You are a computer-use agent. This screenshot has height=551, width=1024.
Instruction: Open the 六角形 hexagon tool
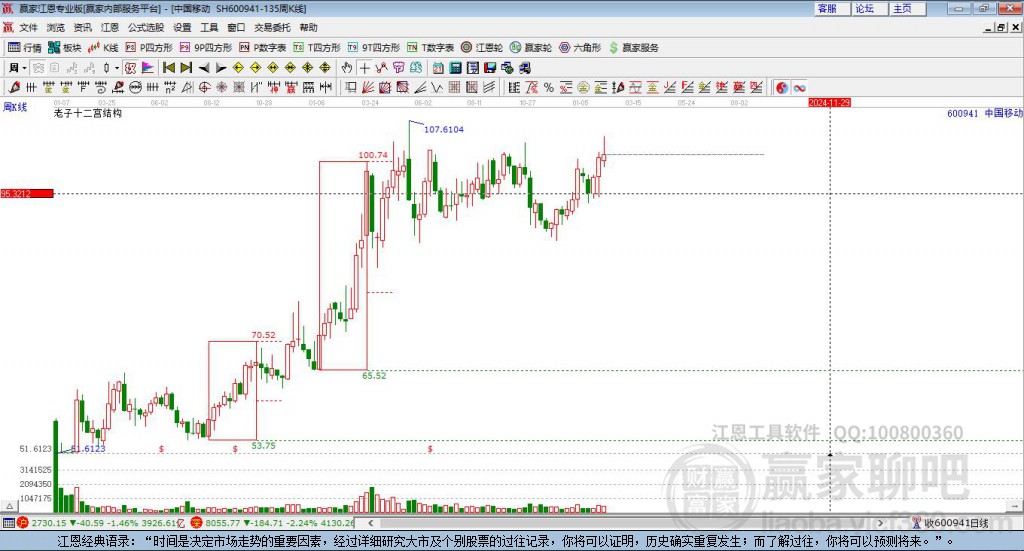(580, 48)
